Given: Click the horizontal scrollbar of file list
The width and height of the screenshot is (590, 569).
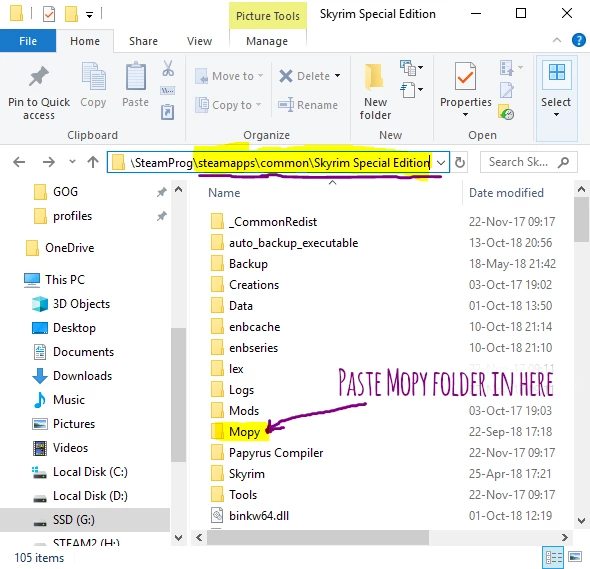Looking at the screenshot, I should pyautogui.click(x=318, y=537).
